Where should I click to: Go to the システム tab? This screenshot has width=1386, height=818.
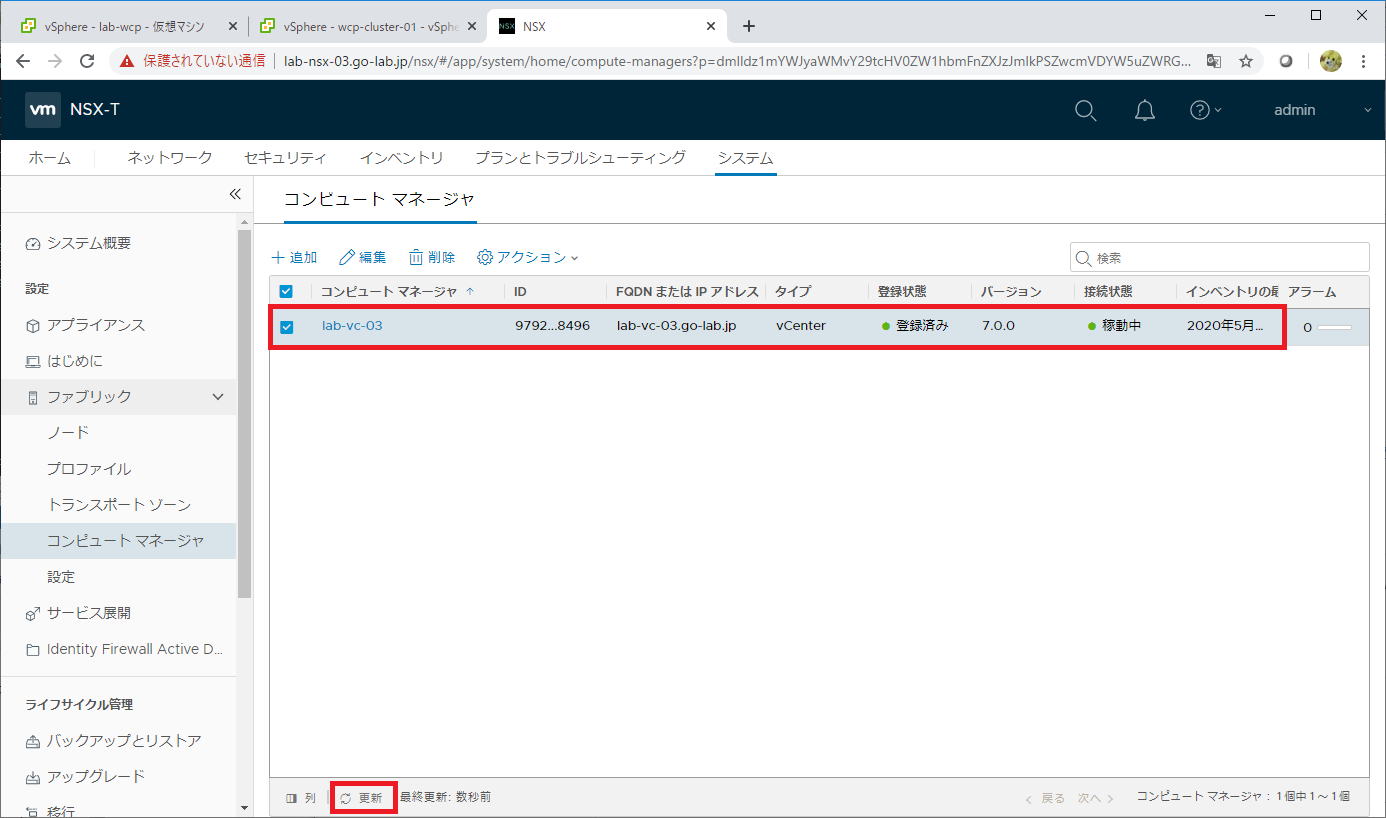pos(745,158)
